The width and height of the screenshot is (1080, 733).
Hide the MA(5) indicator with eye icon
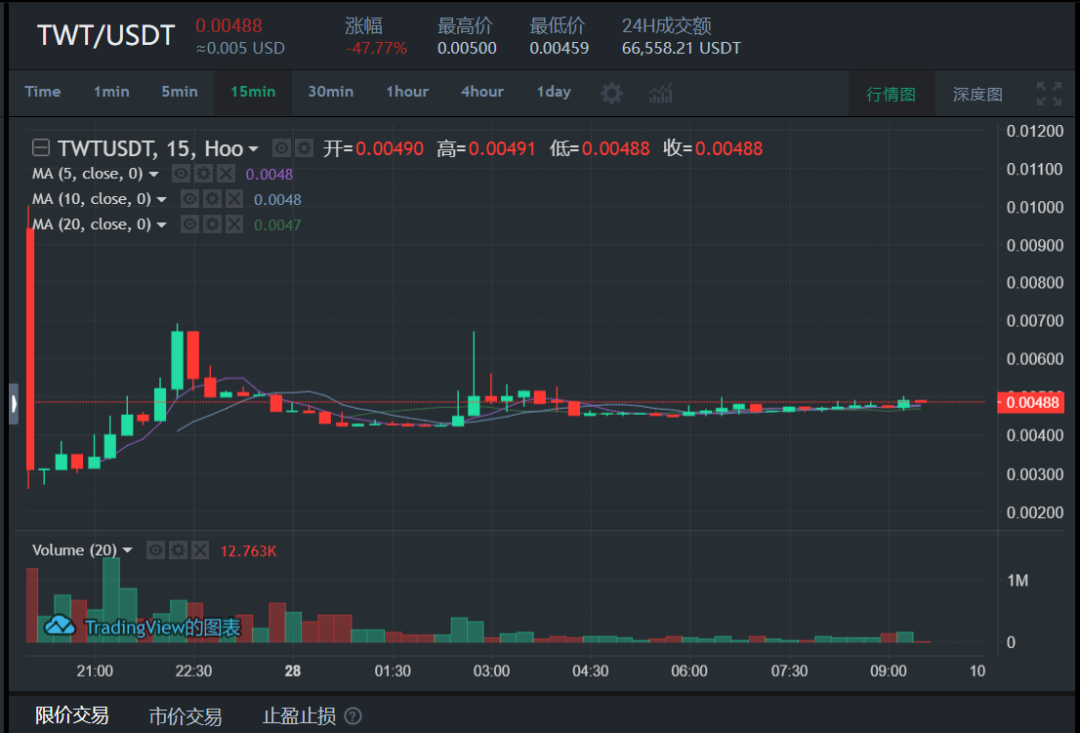click(181, 173)
